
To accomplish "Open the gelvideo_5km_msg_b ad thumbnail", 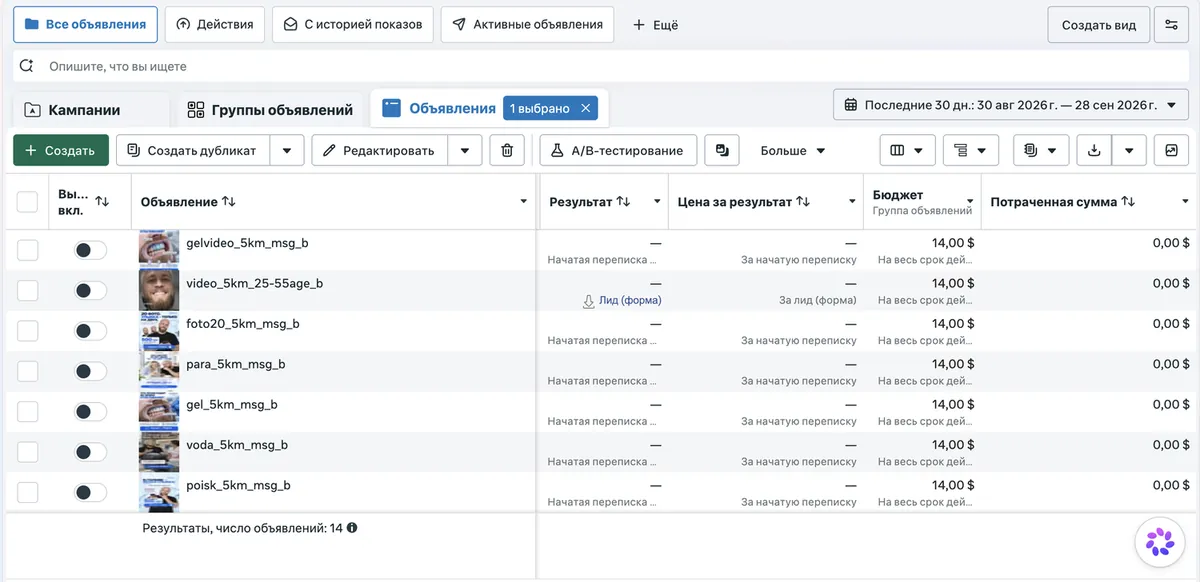I will tap(159, 249).
